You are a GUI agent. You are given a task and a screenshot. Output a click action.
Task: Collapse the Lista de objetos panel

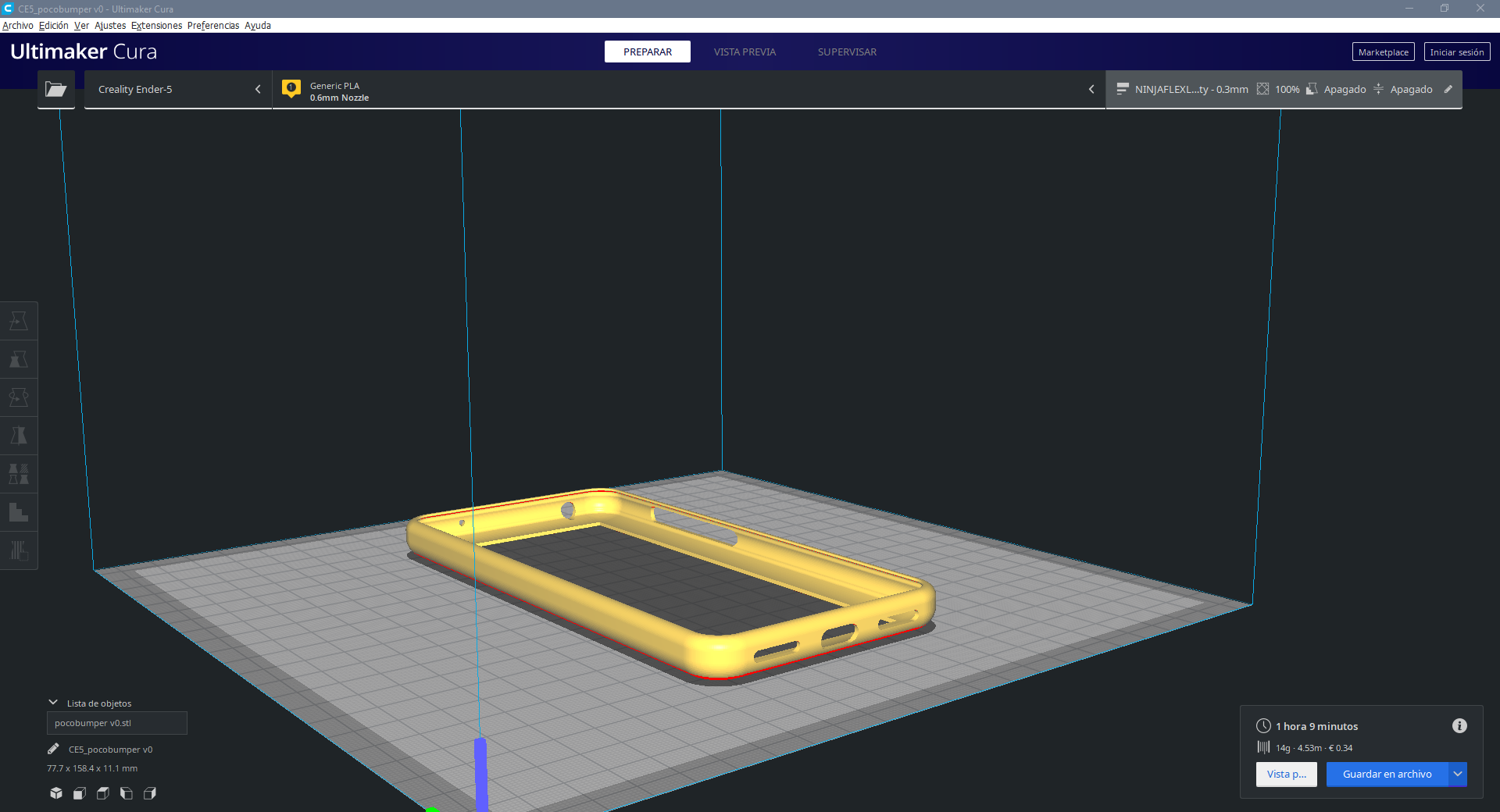coord(52,701)
